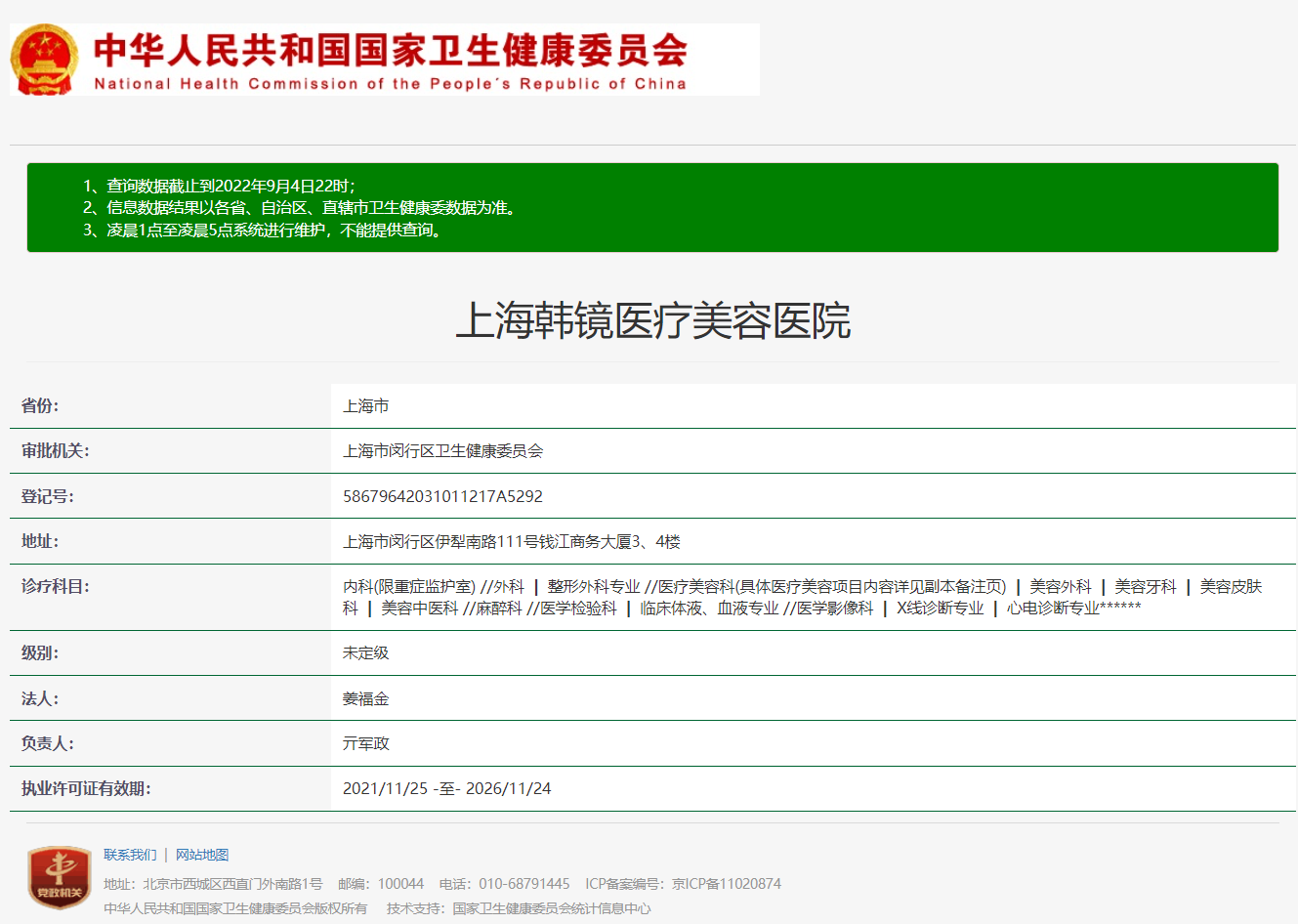Click the legal person name 姜福金

366,698
